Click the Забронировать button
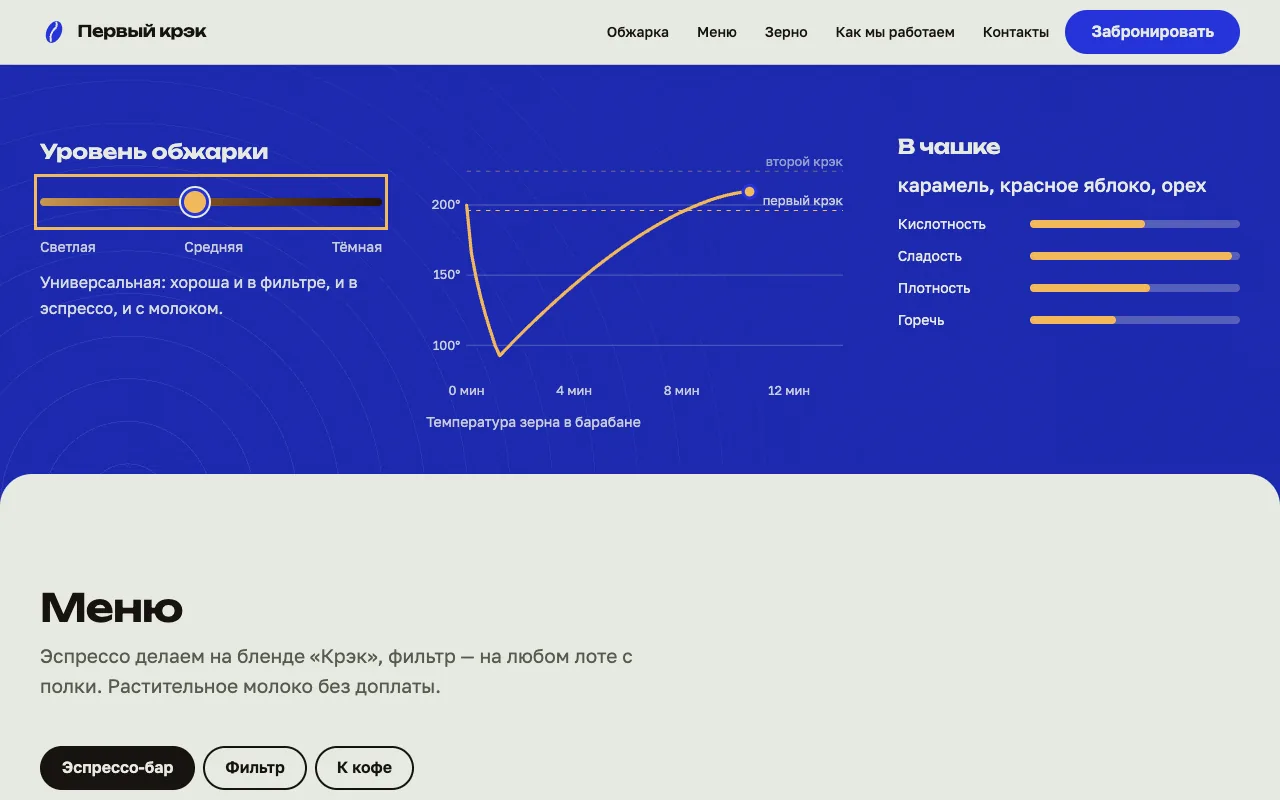 click(x=1152, y=32)
